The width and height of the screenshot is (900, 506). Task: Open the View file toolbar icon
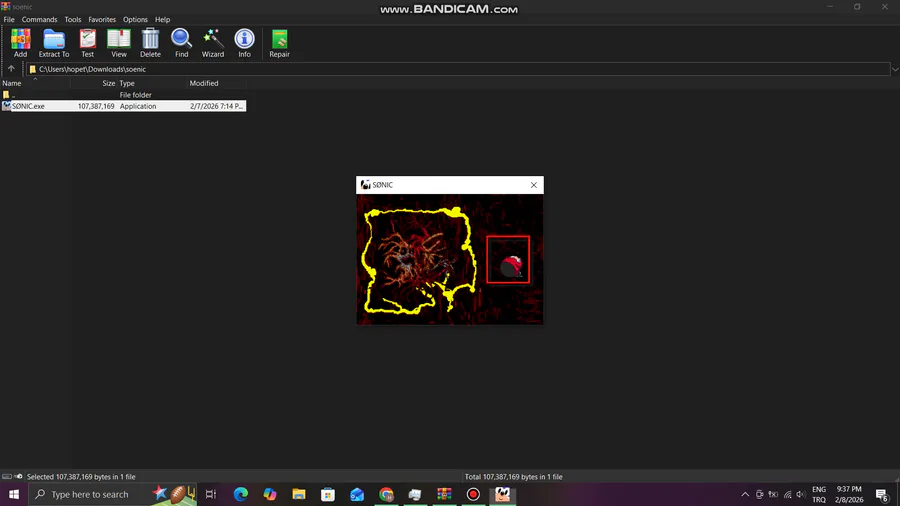pyautogui.click(x=119, y=43)
